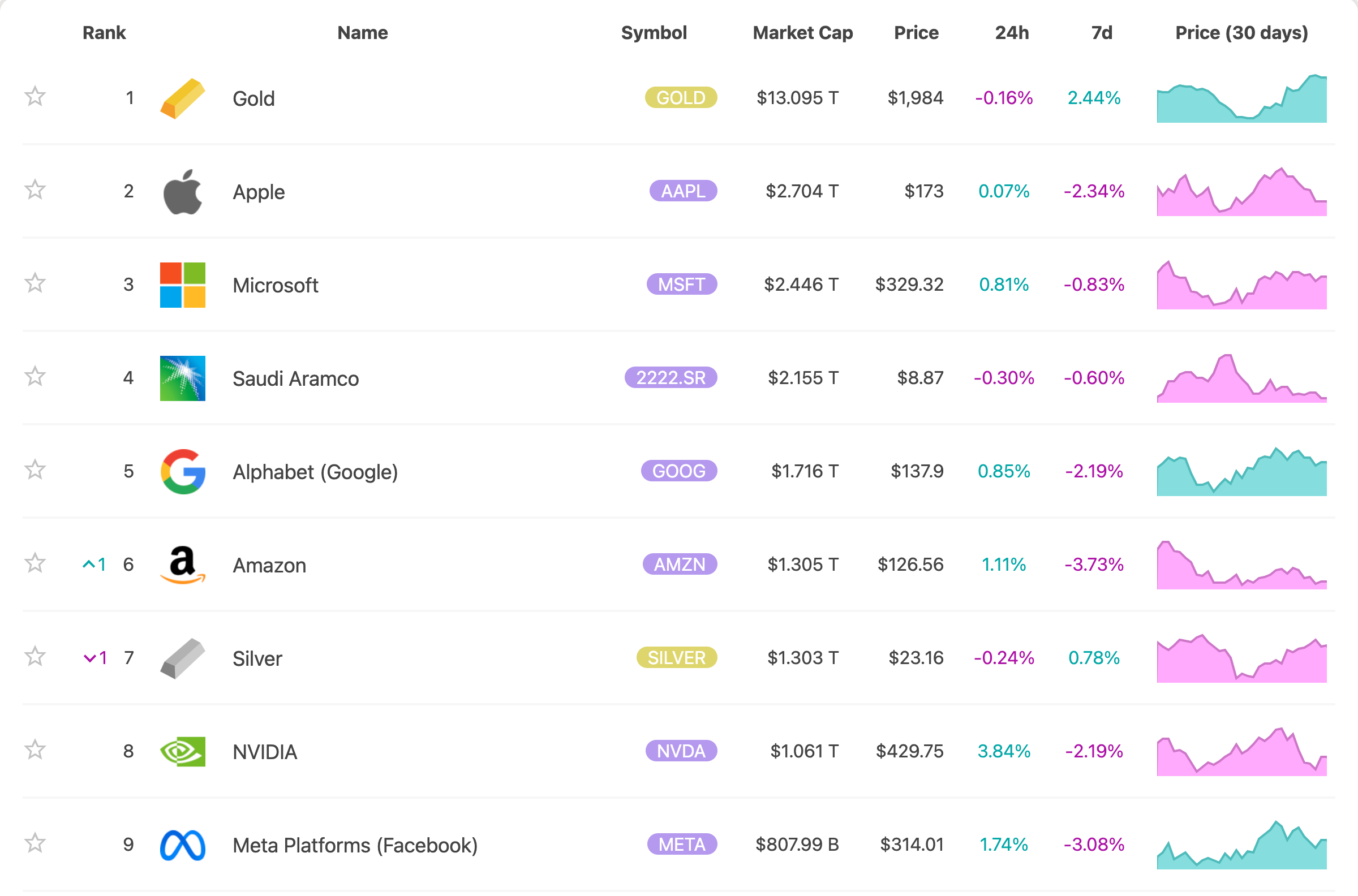Toggle favorite star for NVIDIA
This screenshot has width=1358, height=896.
point(35,749)
